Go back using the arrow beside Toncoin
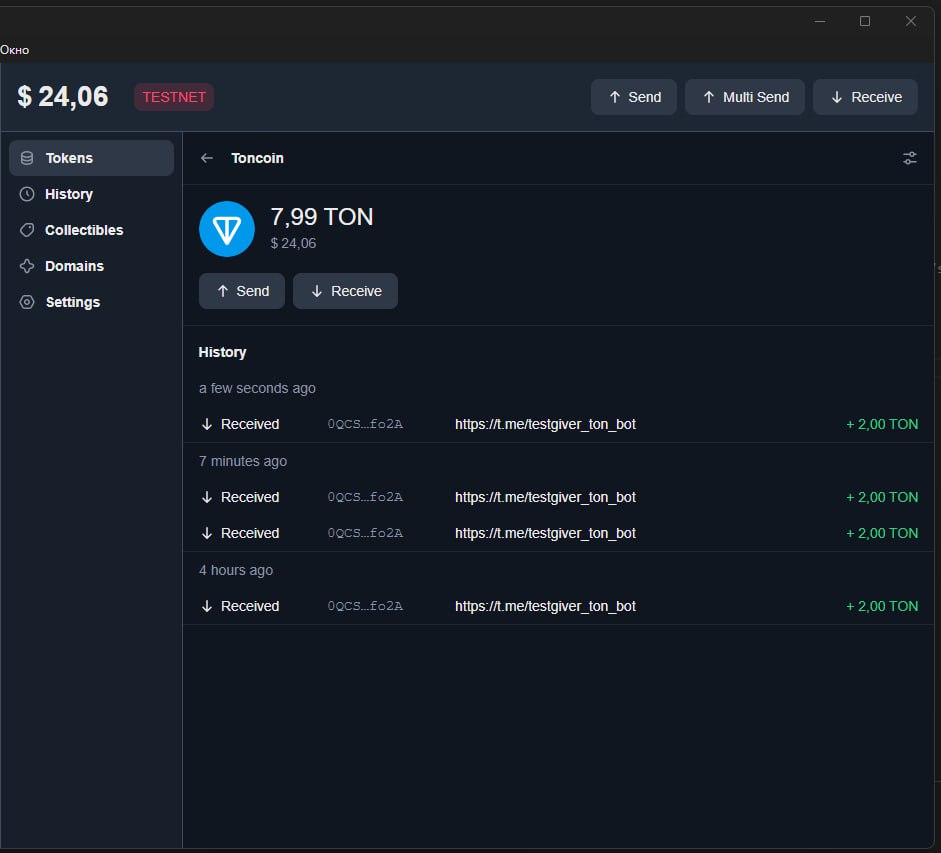This screenshot has height=853, width=941. (207, 158)
